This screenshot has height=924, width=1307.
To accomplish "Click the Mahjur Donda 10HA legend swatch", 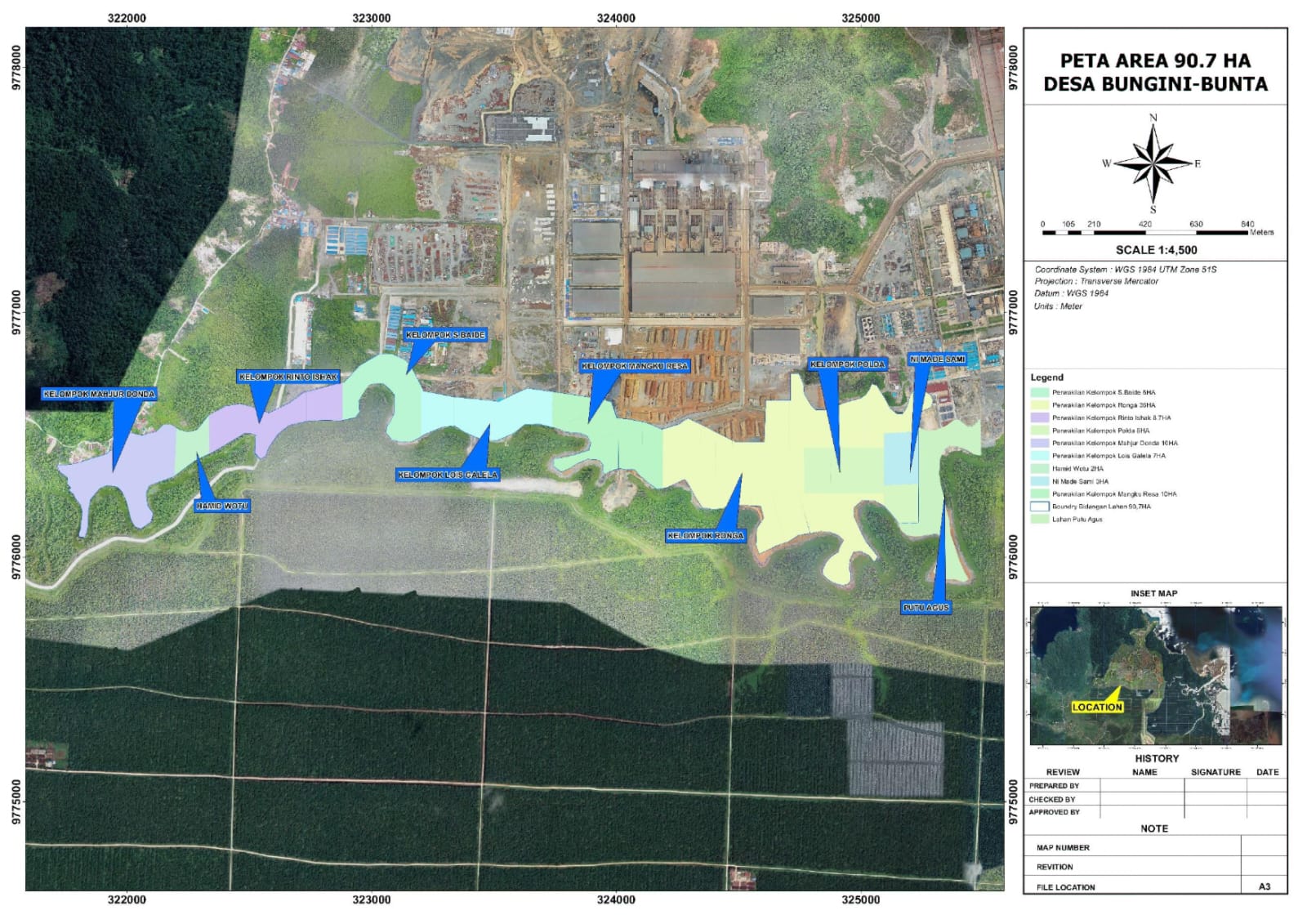I will point(1039,443).
